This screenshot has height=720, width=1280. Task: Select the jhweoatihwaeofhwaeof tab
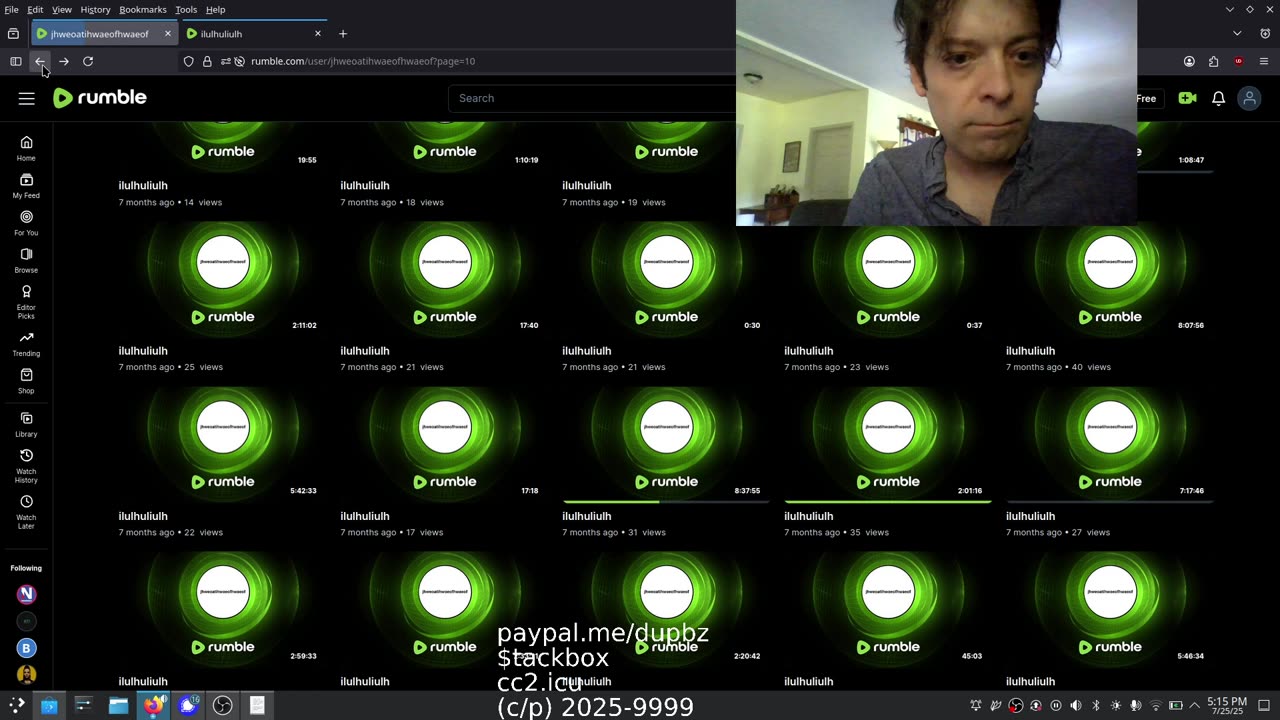pyautogui.click(x=103, y=33)
